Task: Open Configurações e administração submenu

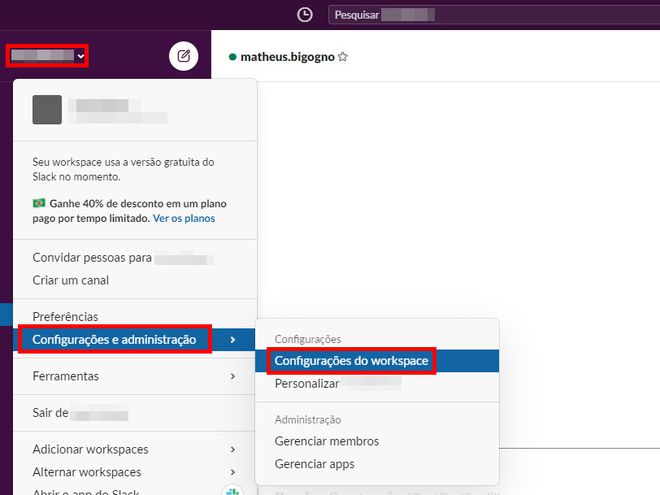Action: click(134, 339)
